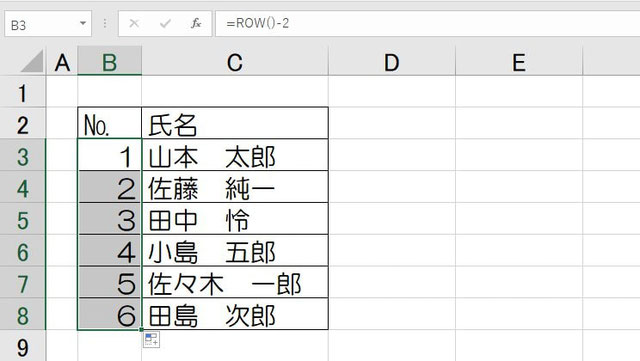Click the Insert Function fx icon
The height and width of the screenshot is (361, 640).
point(196,24)
